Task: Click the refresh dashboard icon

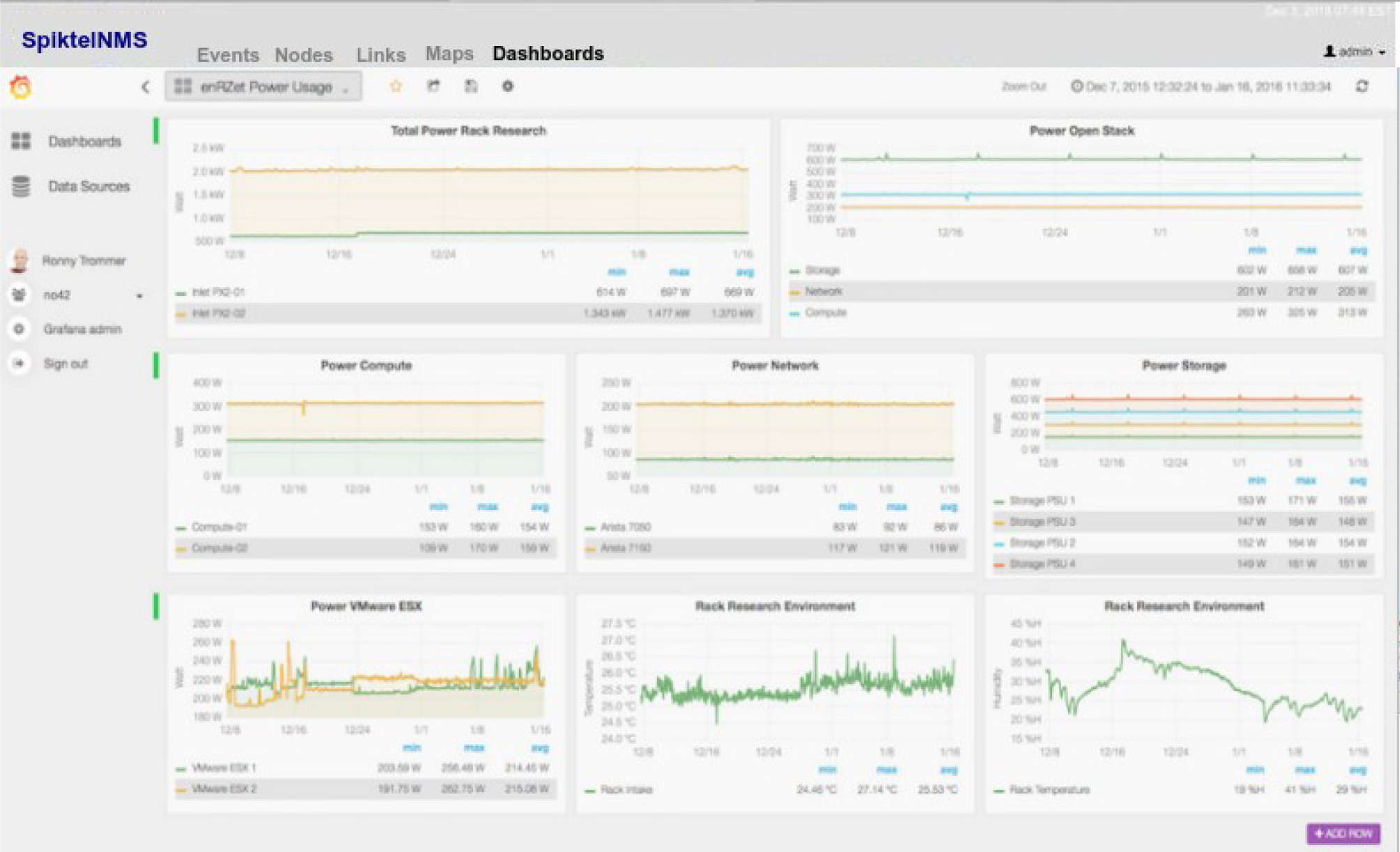Action: point(1362,86)
